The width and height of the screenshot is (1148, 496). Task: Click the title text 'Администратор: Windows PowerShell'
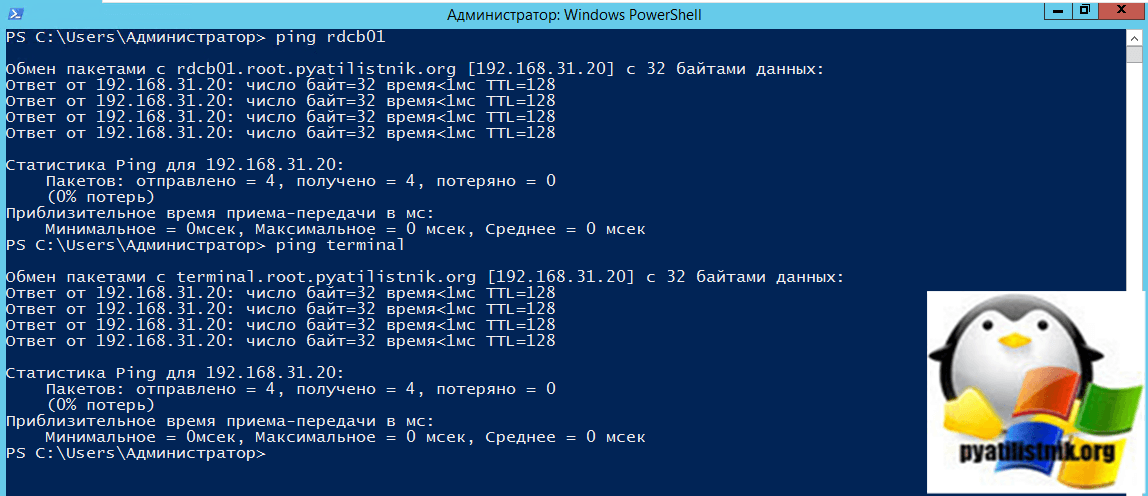pyautogui.click(x=573, y=14)
